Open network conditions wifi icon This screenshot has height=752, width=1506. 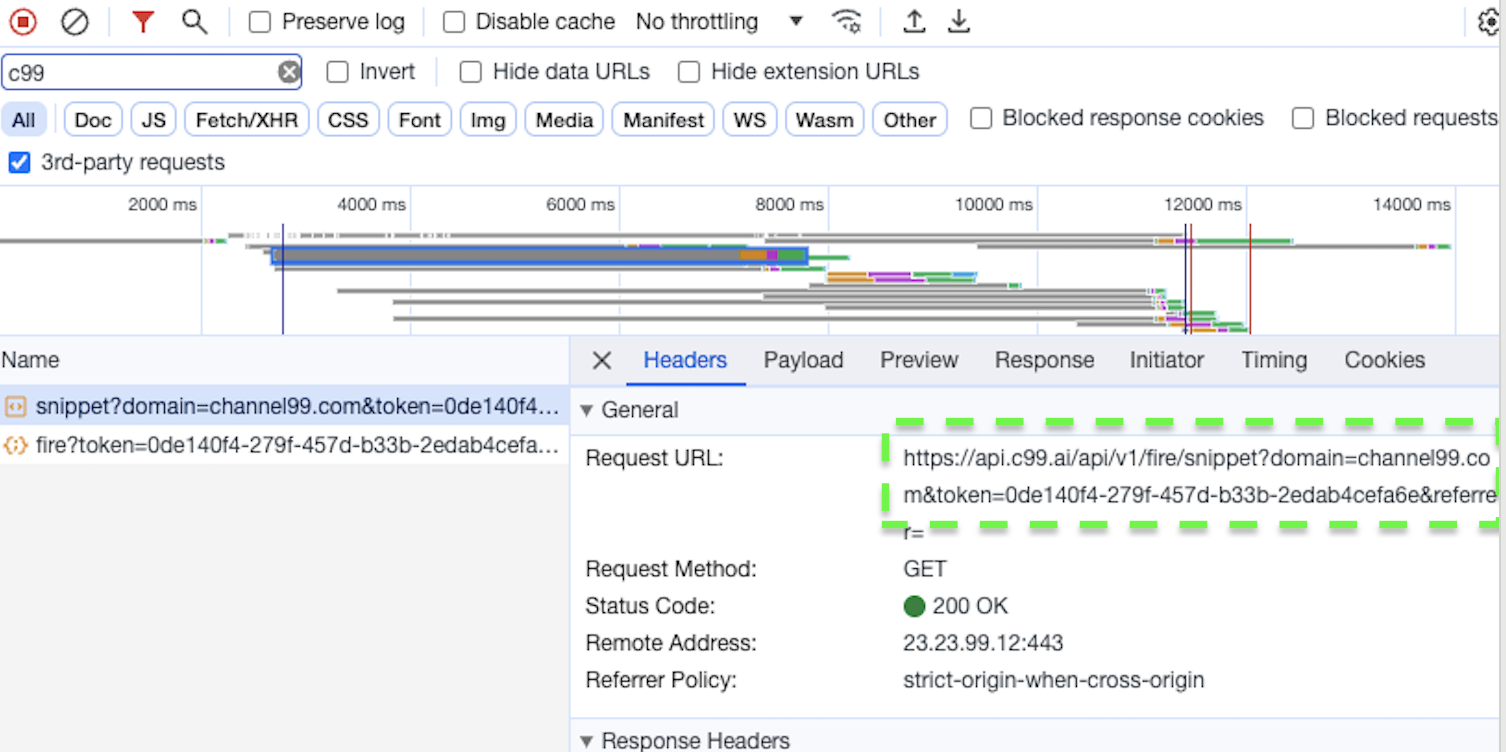847,21
